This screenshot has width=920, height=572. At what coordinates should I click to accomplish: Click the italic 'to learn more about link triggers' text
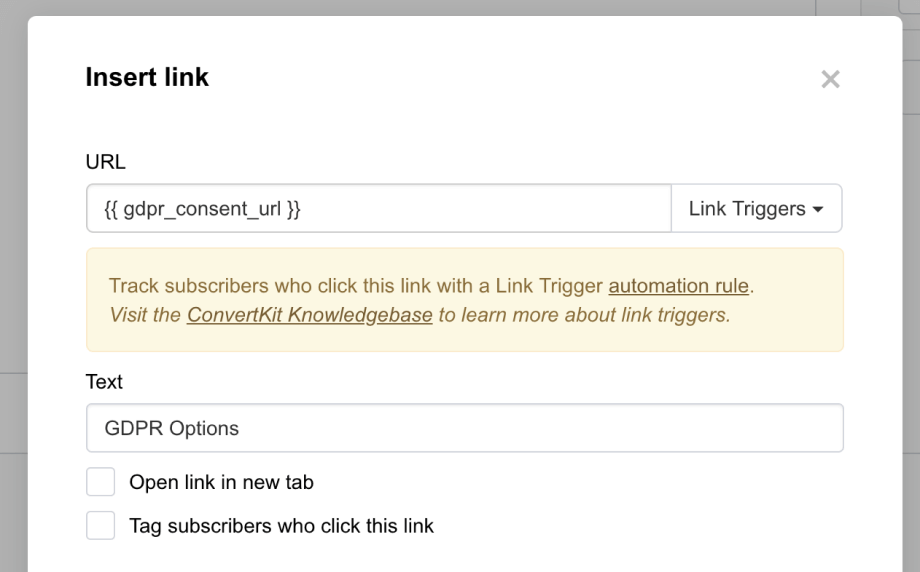(585, 315)
